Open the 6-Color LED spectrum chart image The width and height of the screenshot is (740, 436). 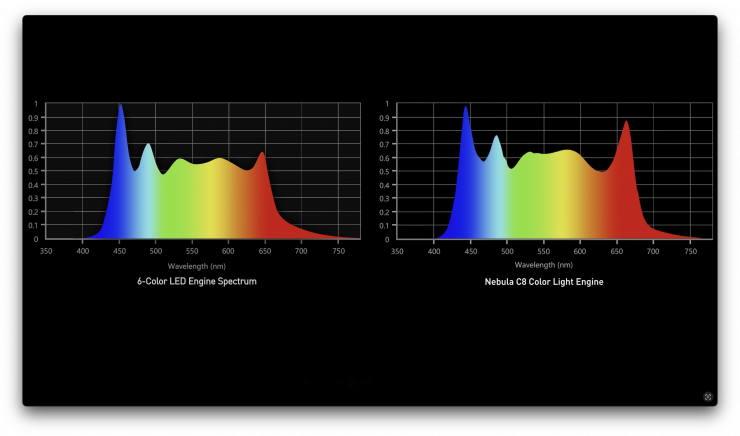pos(203,171)
